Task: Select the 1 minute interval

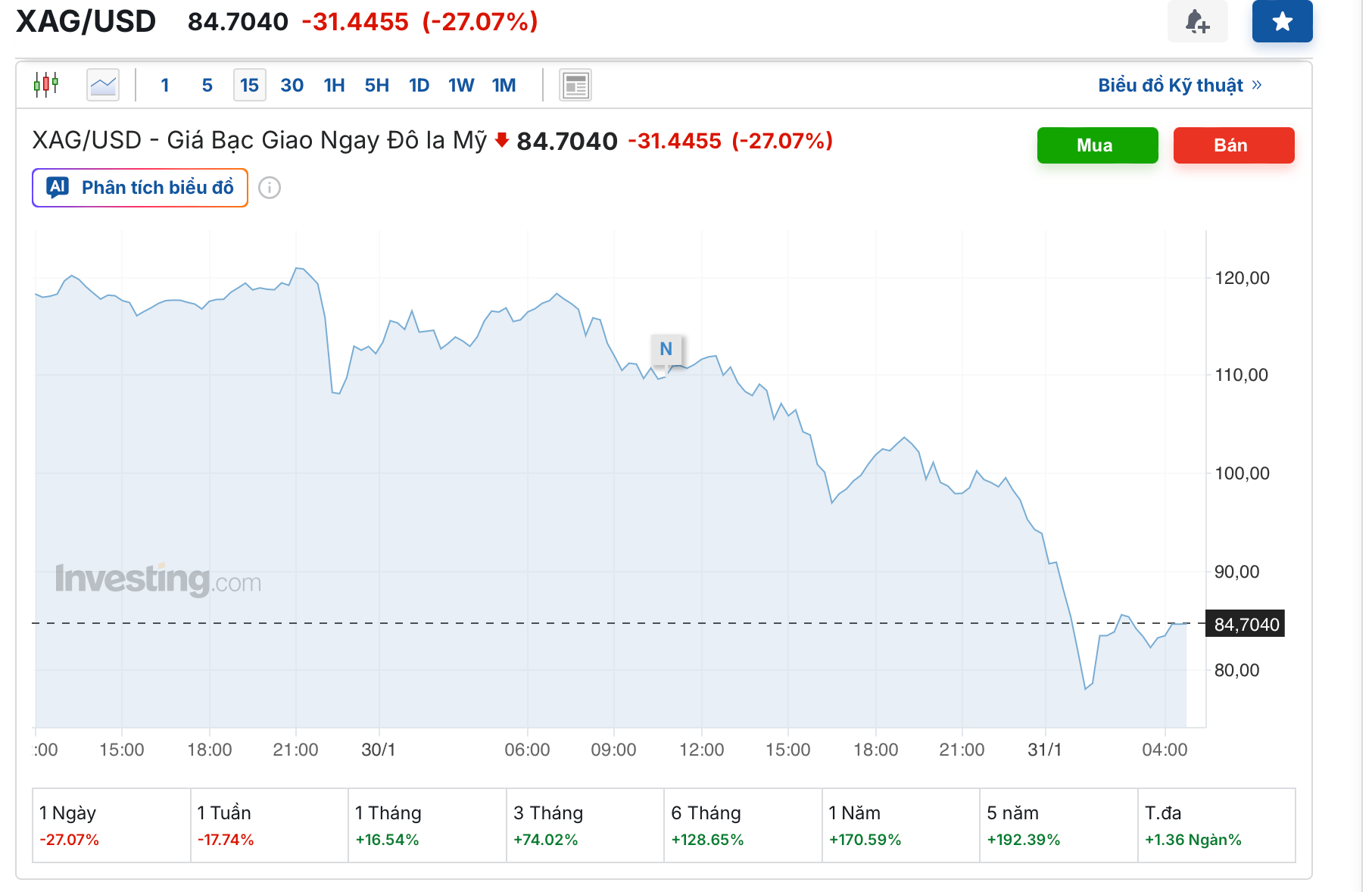Action: [x=165, y=85]
